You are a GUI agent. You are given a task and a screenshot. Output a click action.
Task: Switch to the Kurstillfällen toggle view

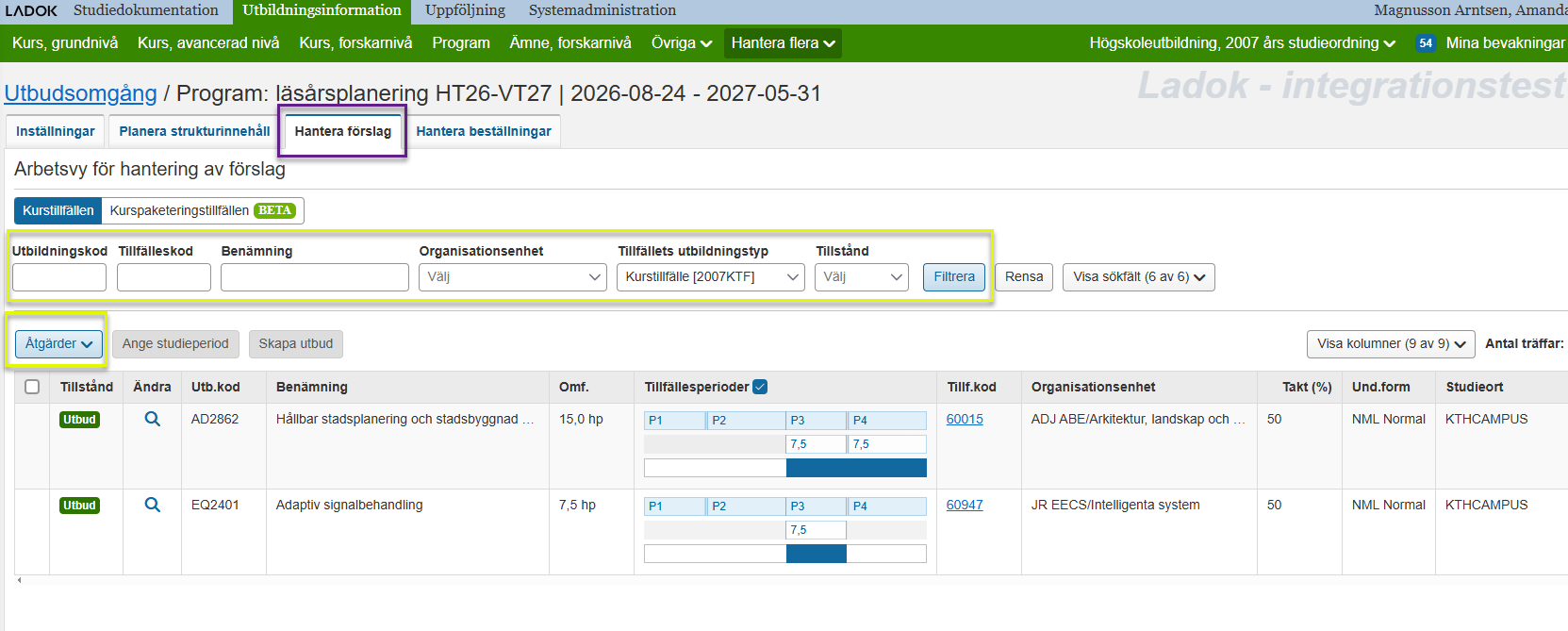(58, 210)
